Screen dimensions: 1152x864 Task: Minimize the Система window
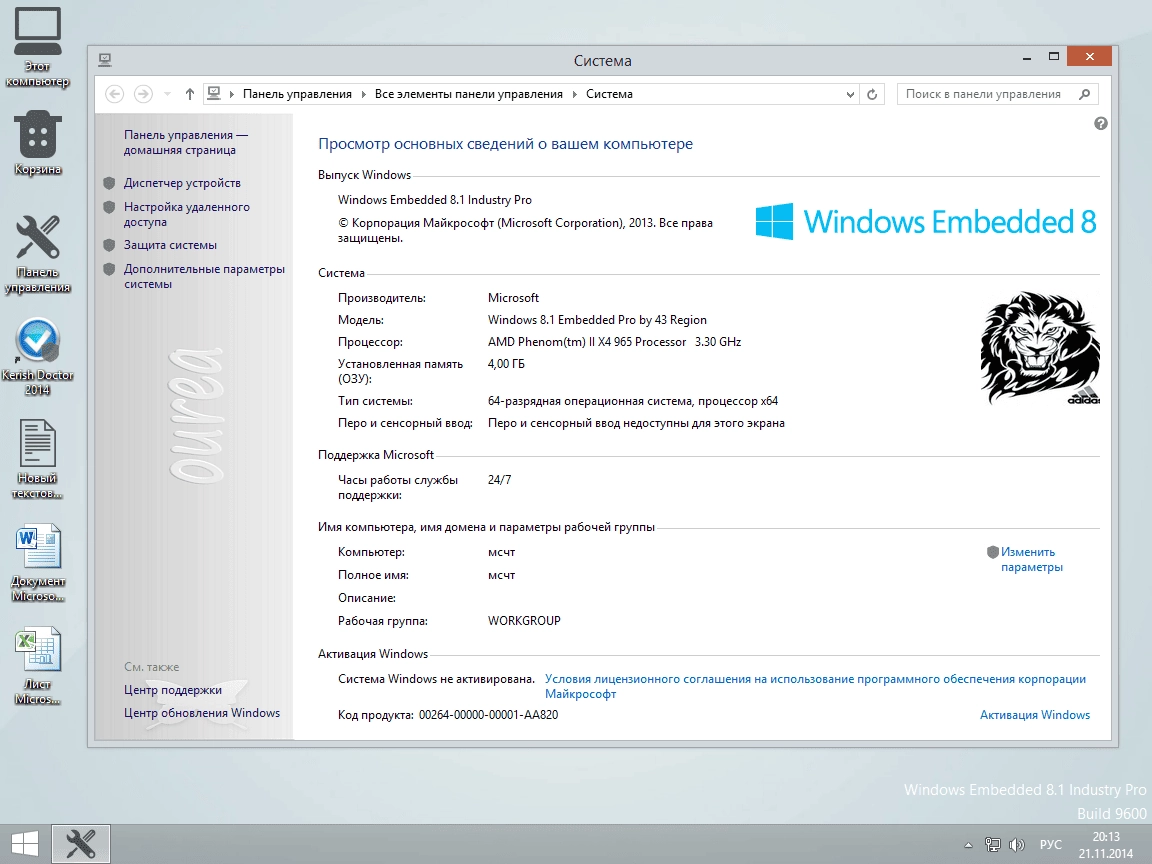click(1026, 57)
